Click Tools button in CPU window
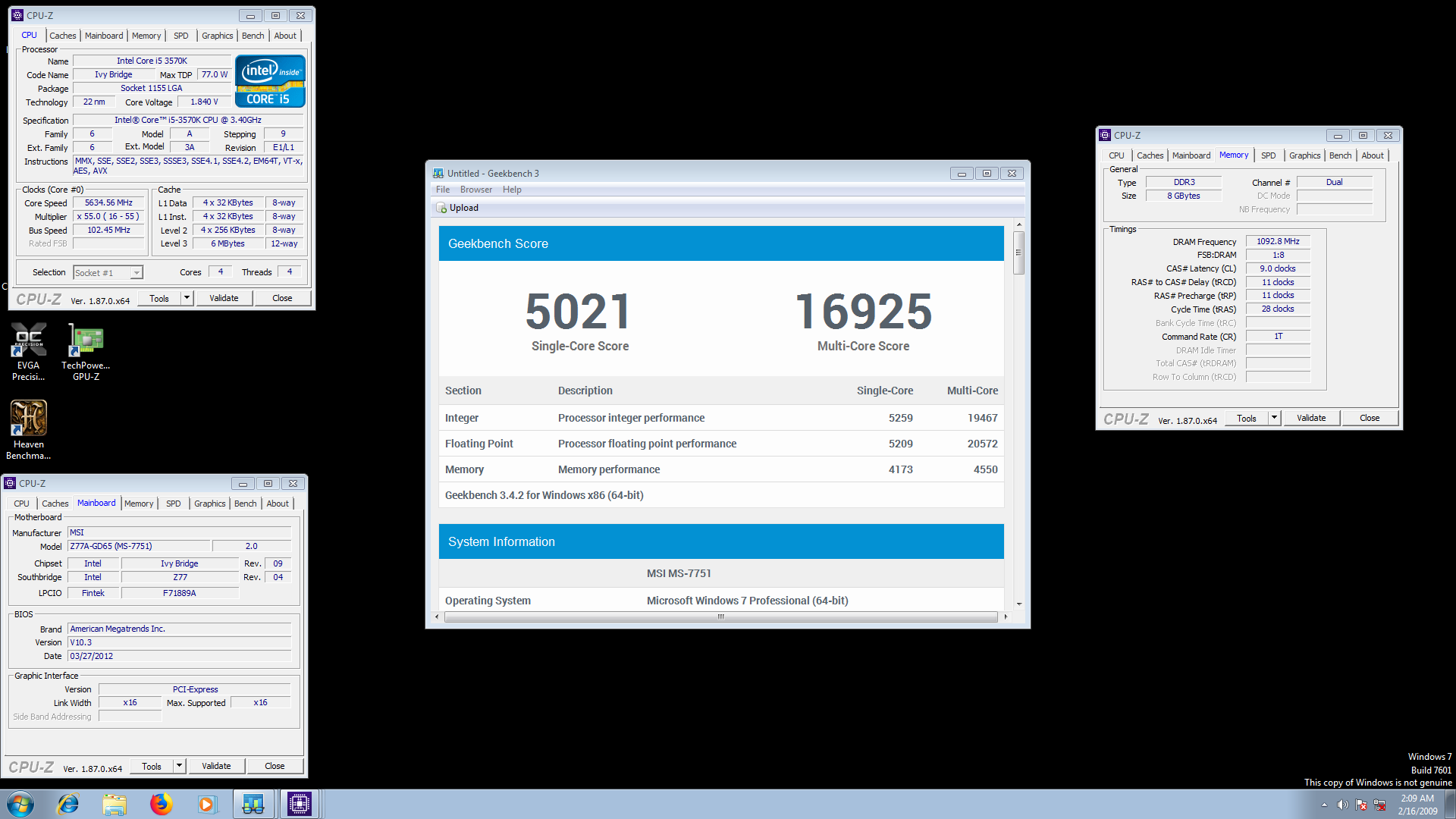The height and width of the screenshot is (819, 1456). [x=159, y=298]
